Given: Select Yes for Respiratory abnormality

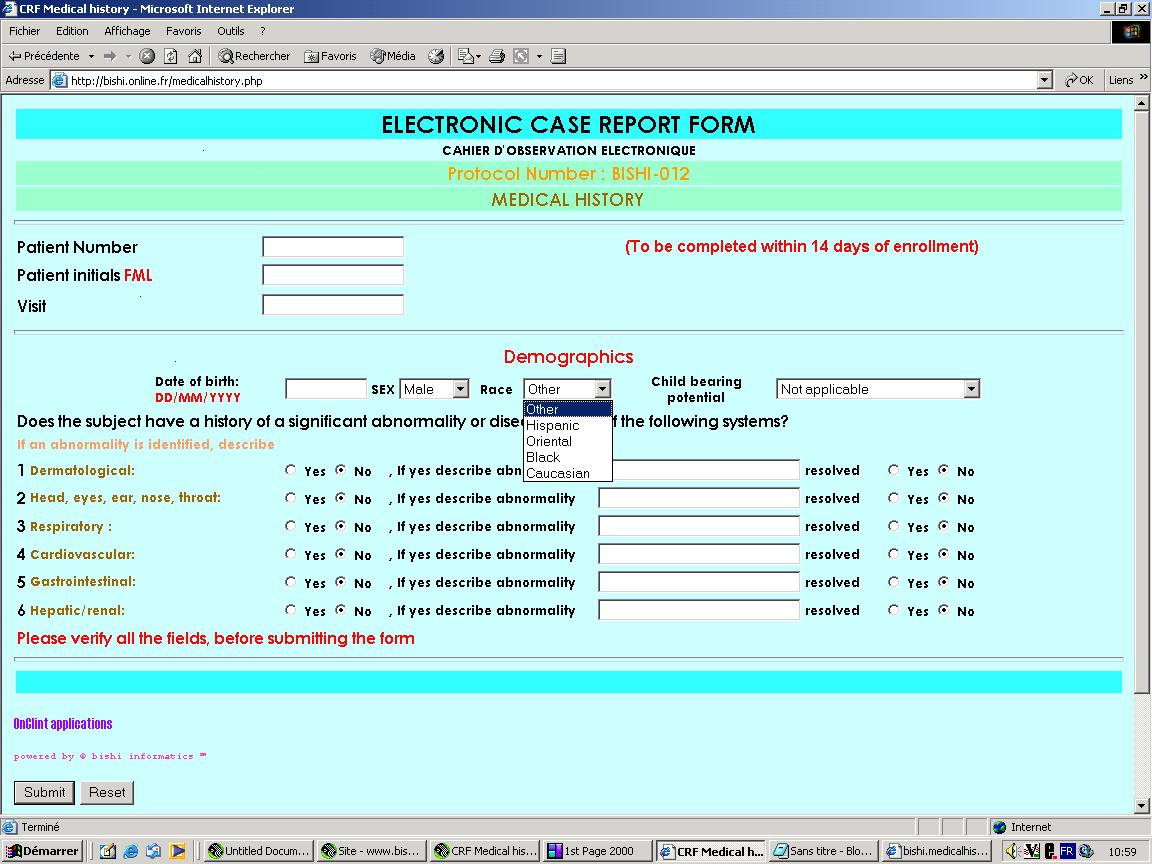Looking at the screenshot, I should (291, 526).
